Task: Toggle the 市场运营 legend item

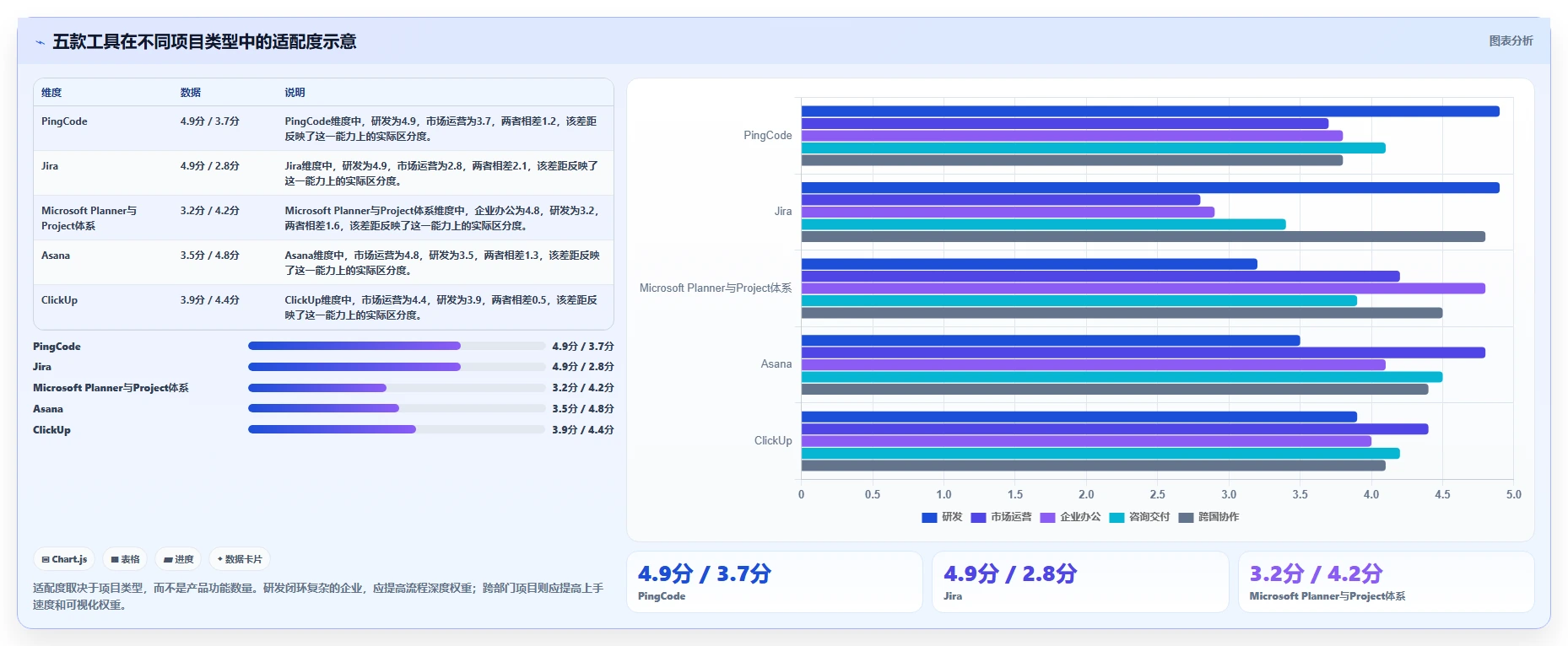Action: point(1001,517)
